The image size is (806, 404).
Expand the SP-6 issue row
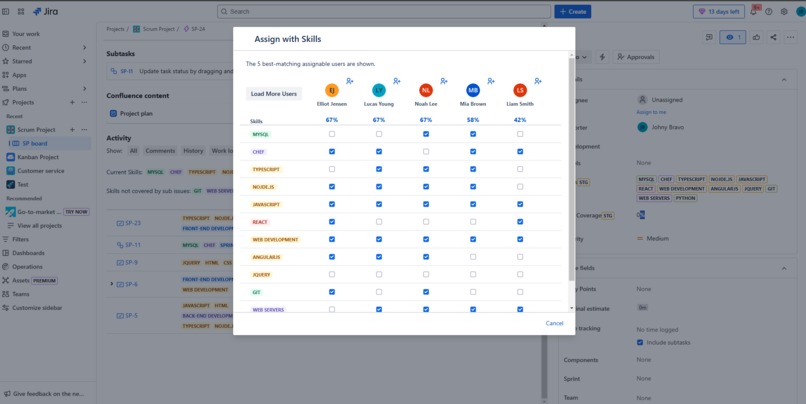[x=112, y=284]
